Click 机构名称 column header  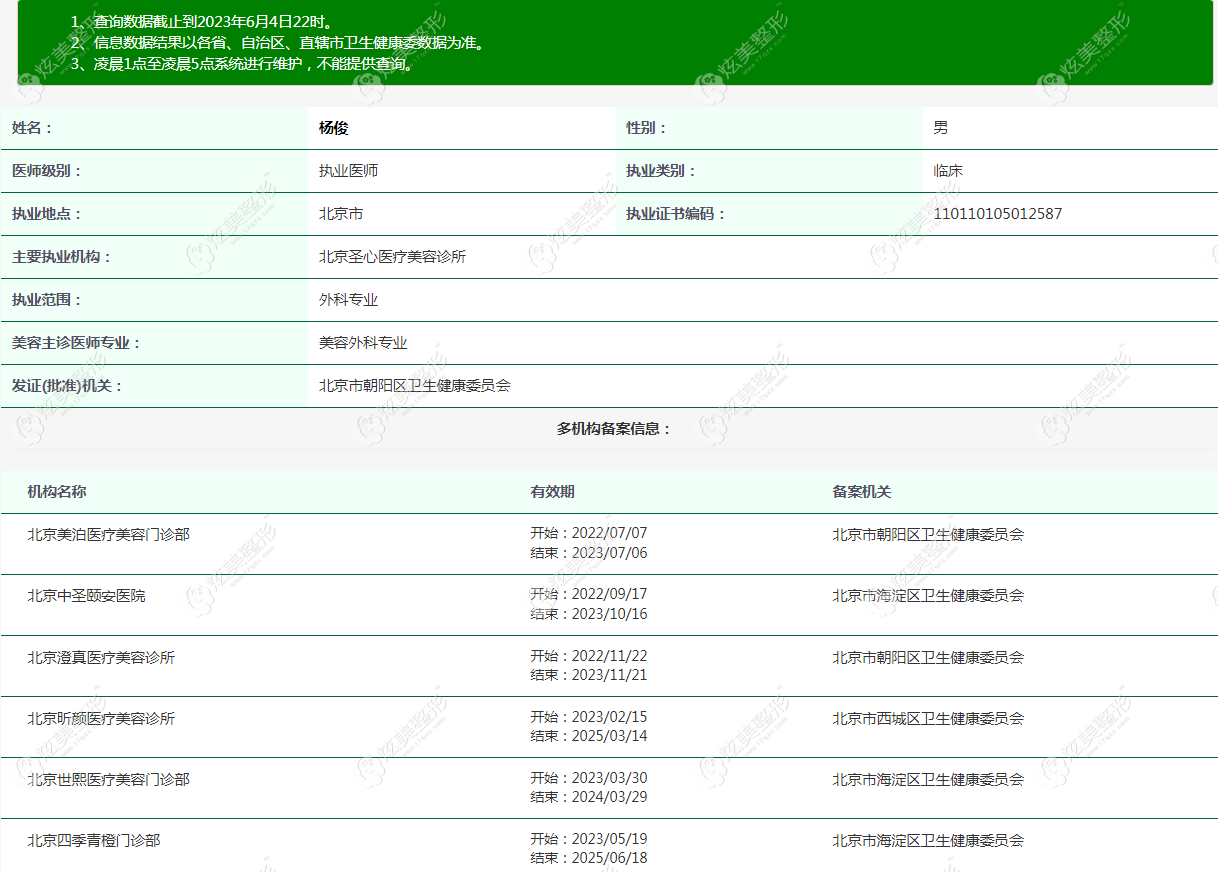(57, 492)
